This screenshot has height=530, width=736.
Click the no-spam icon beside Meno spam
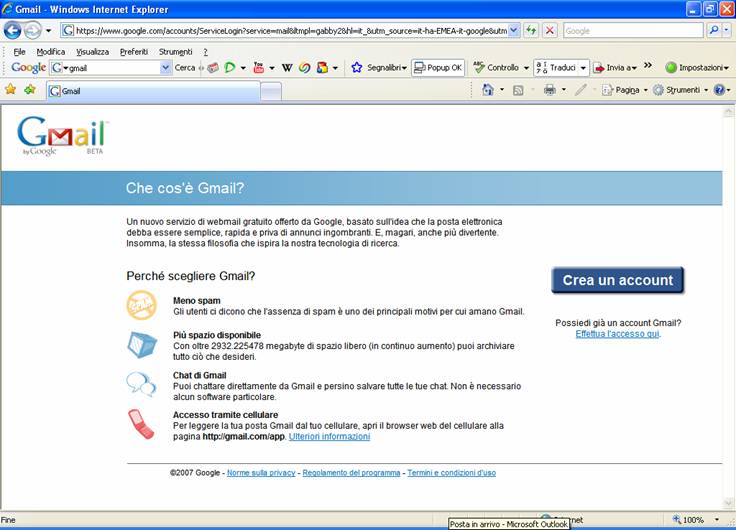point(141,305)
